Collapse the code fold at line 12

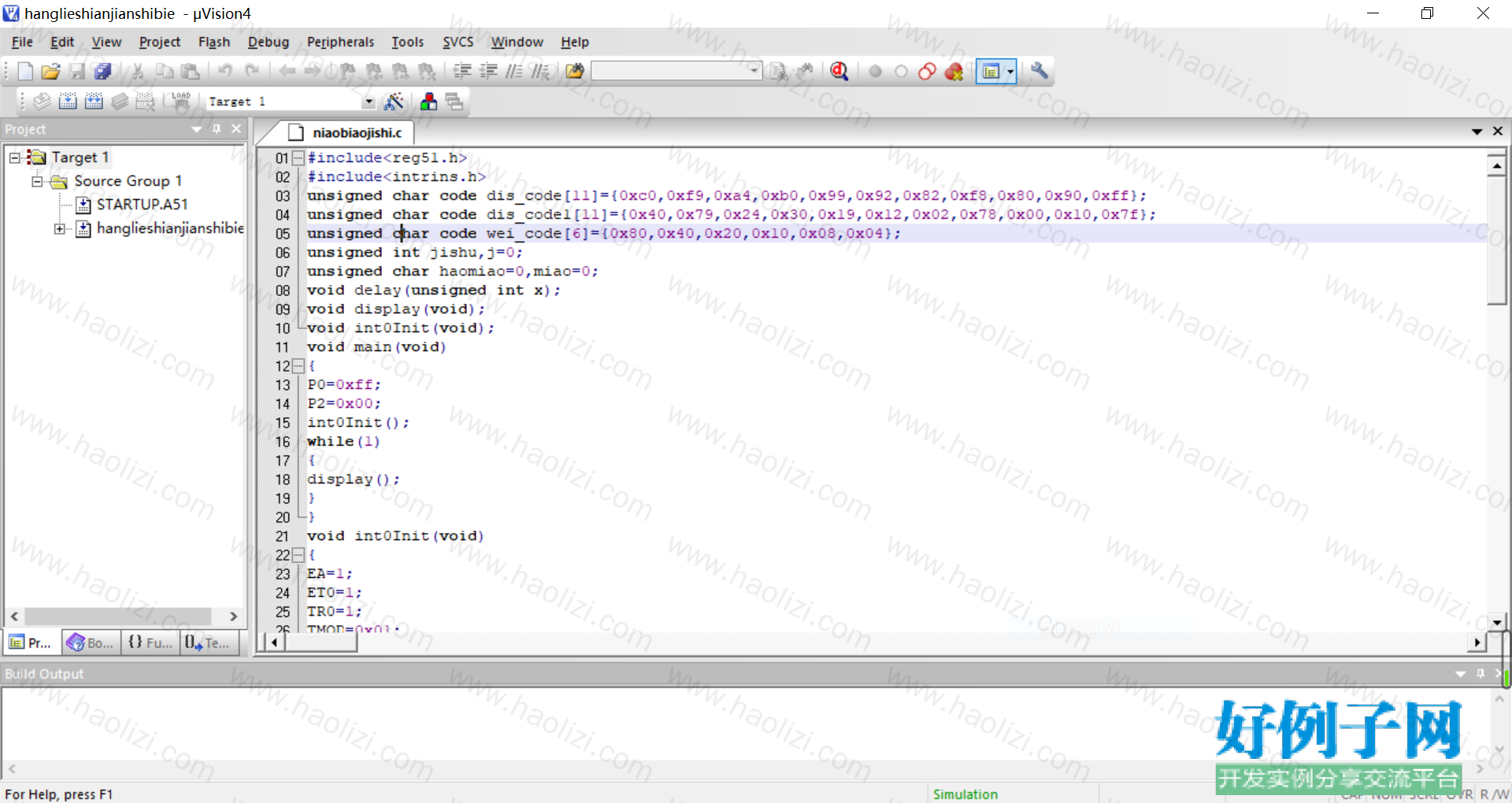pyautogui.click(x=298, y=365)
